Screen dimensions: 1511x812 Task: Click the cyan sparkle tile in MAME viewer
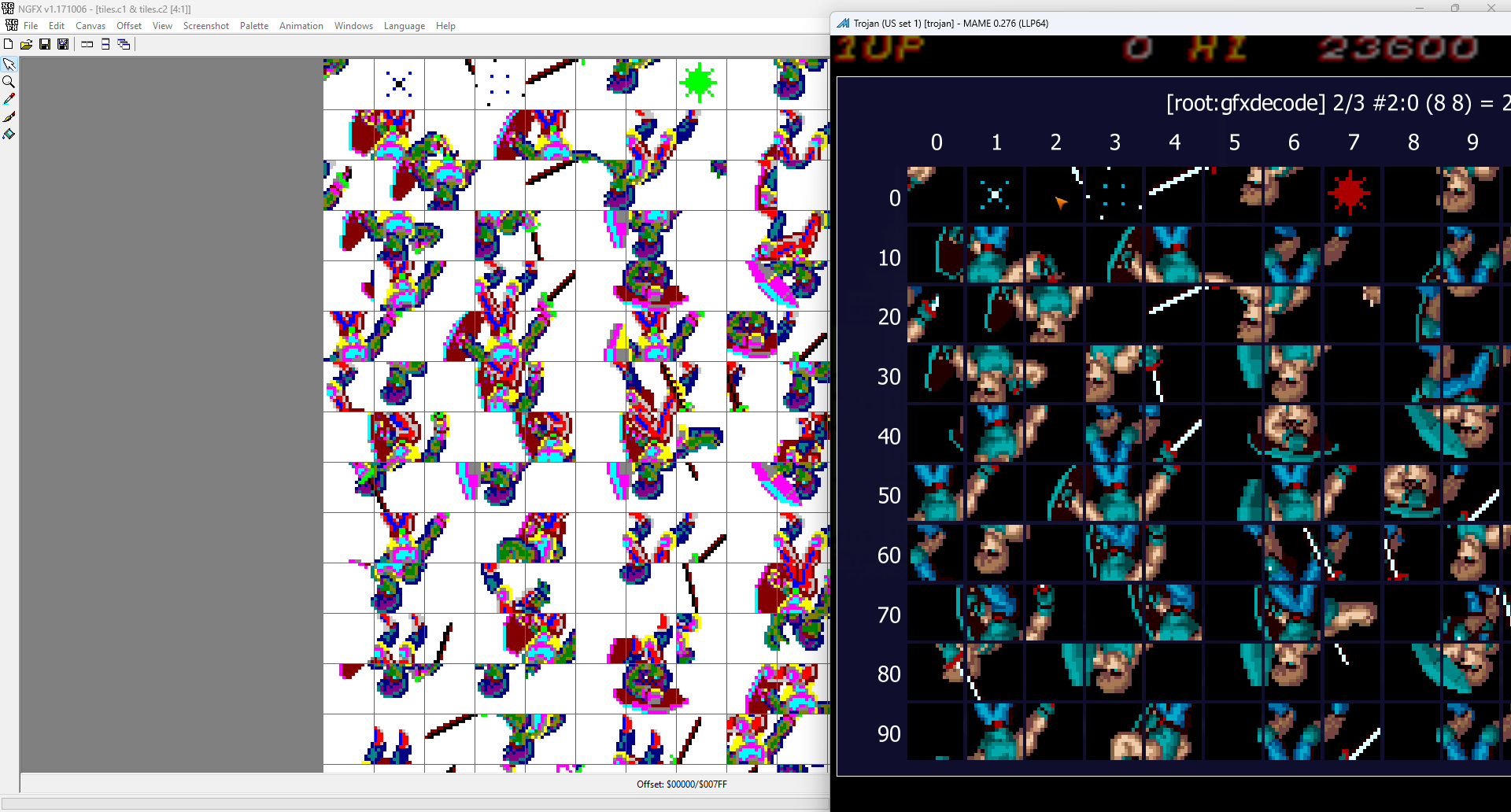point(995,195)
